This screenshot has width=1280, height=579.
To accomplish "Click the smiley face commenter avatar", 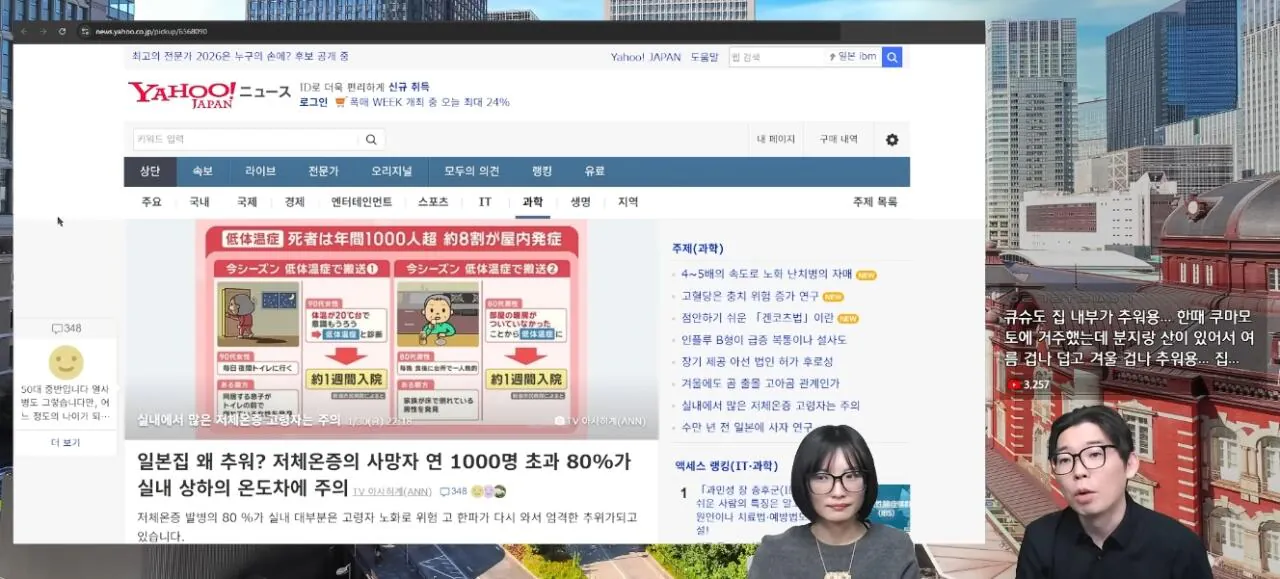I will (66, 362).
